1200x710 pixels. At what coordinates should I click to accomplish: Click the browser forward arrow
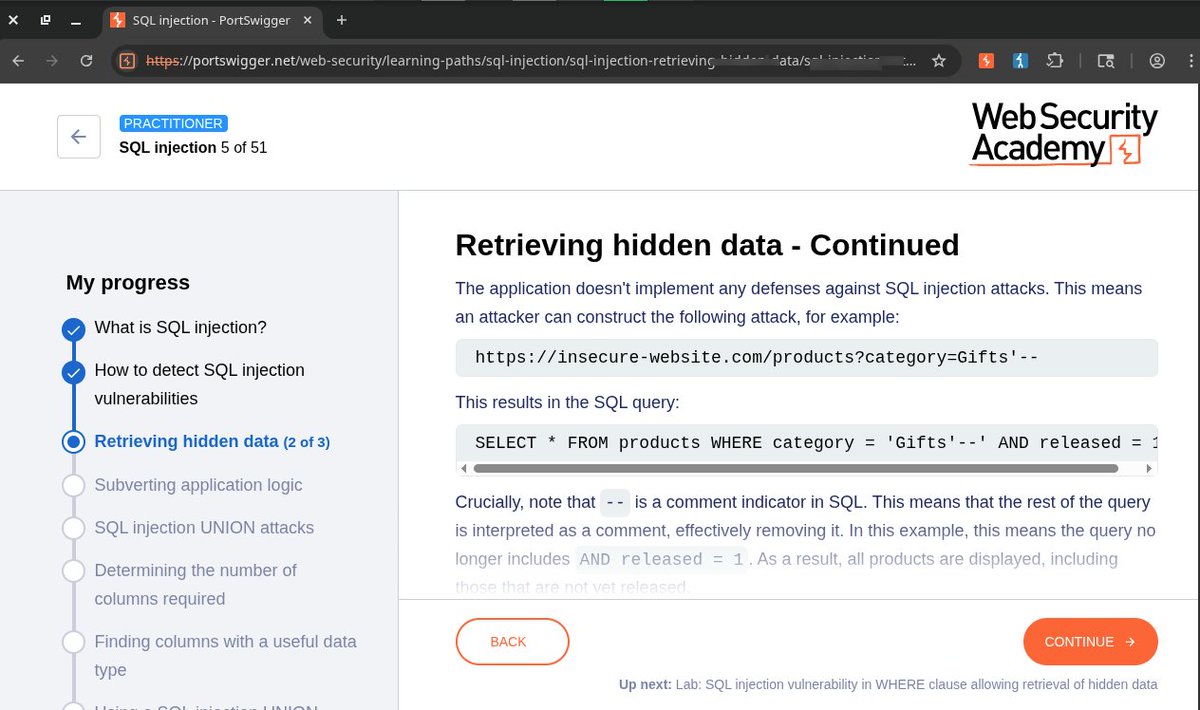point(52,61)
